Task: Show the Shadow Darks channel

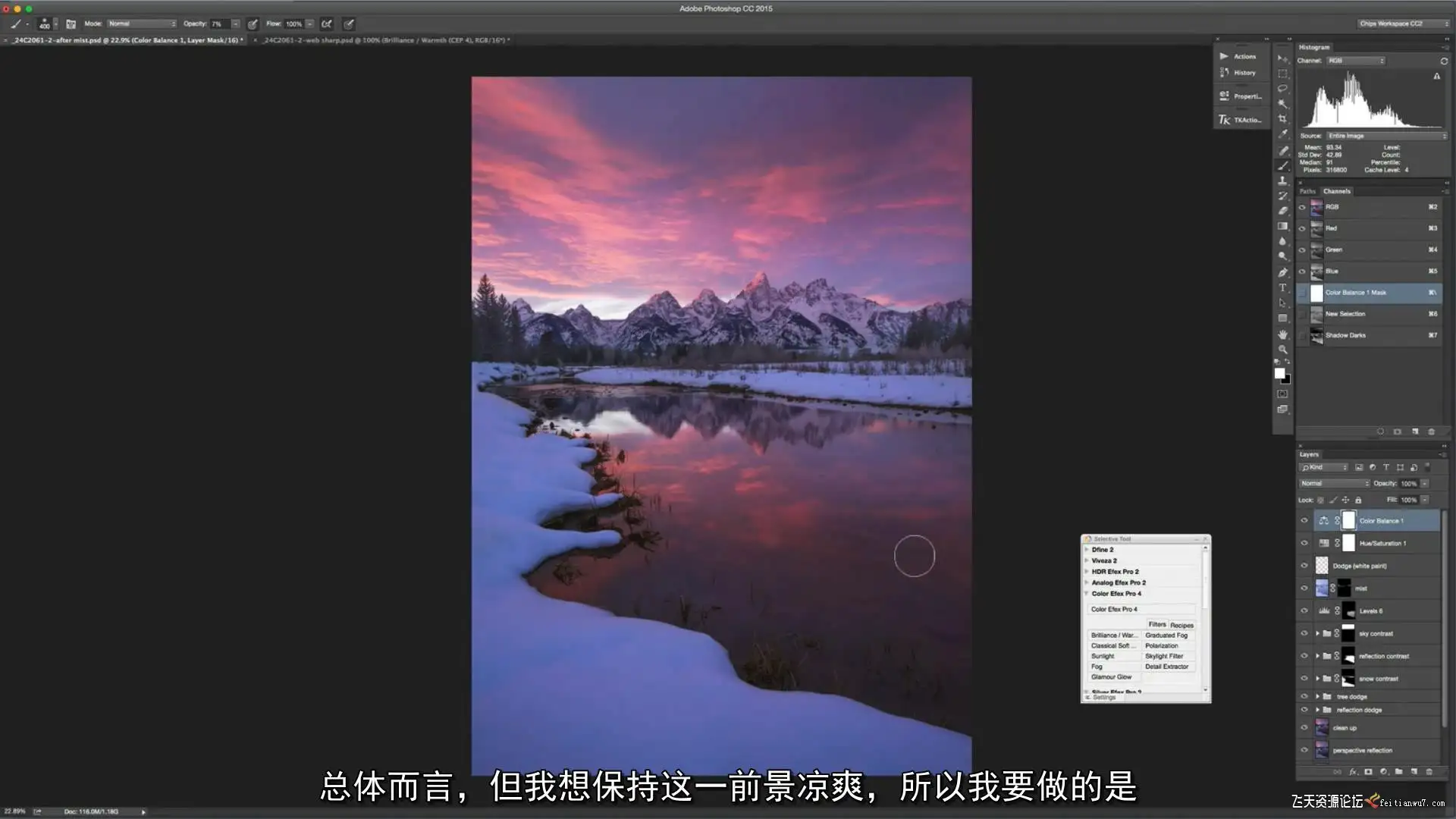Action: pyautogui.click(x=1303, y=335)
